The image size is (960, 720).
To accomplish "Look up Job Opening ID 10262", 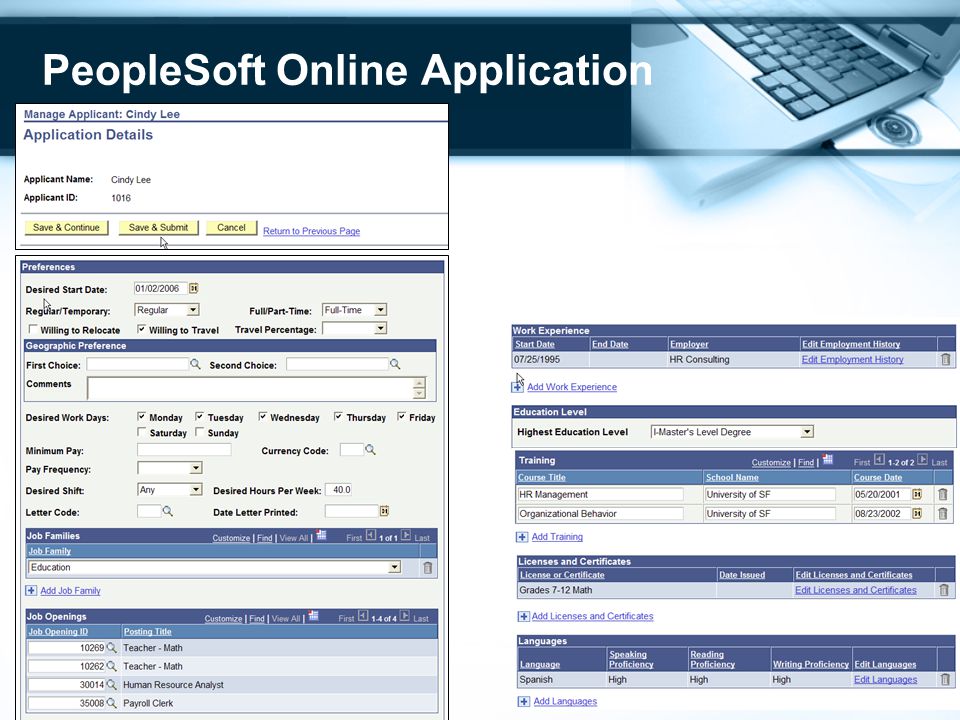I will click(111, 666).
